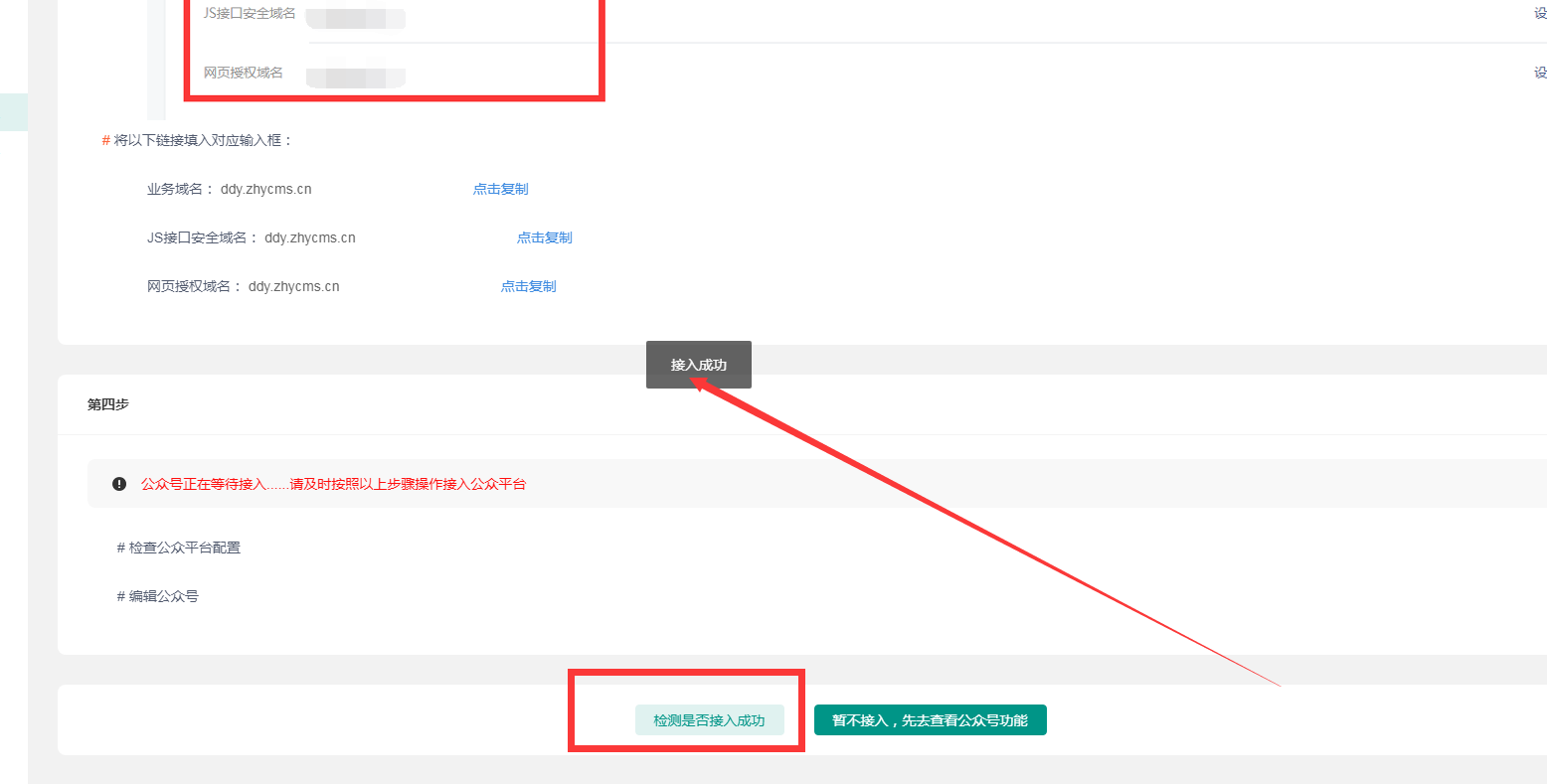Click the blurred 网页授权域名 value in screenshot
Screen dimensions: 1547x784
(x=355, y=78)
